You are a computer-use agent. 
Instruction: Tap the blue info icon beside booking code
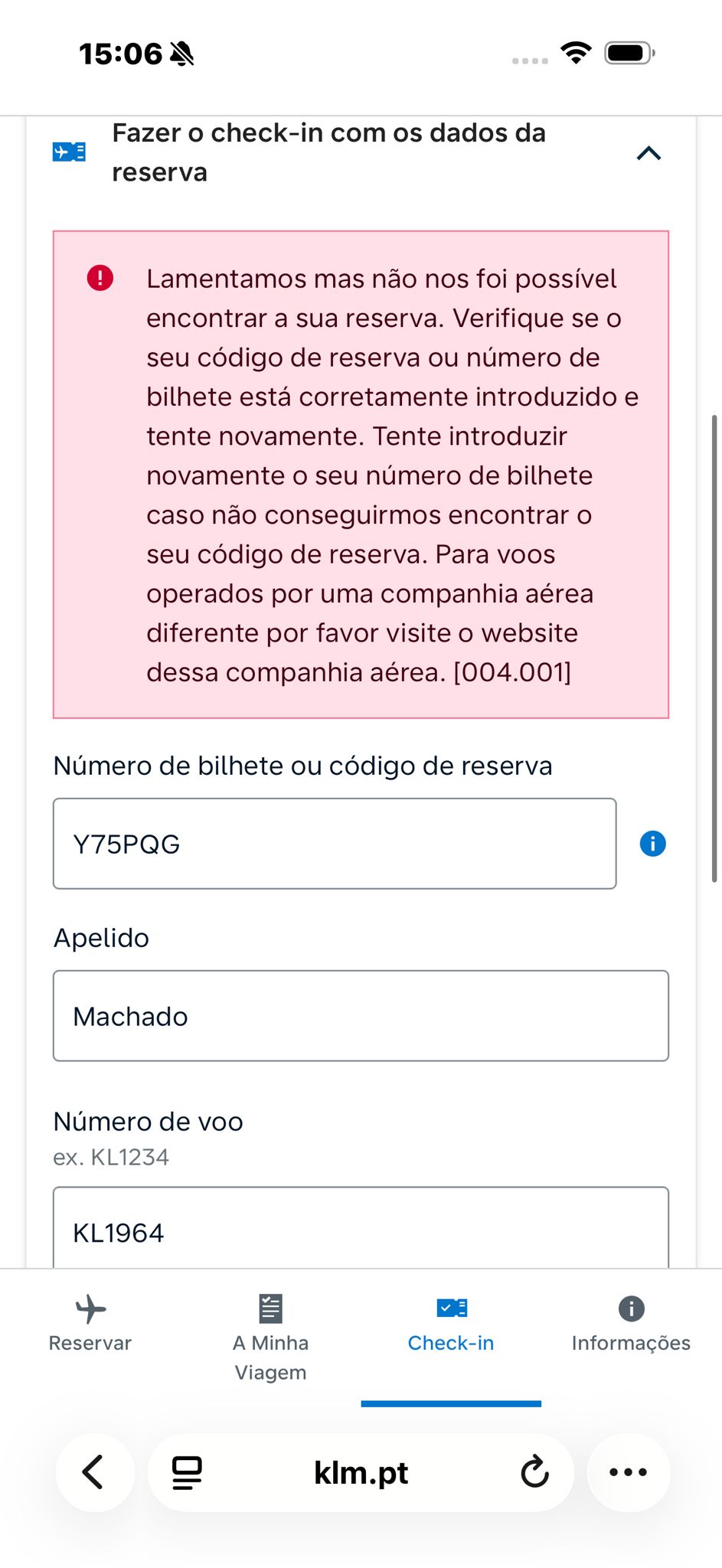tap(652, 844)
